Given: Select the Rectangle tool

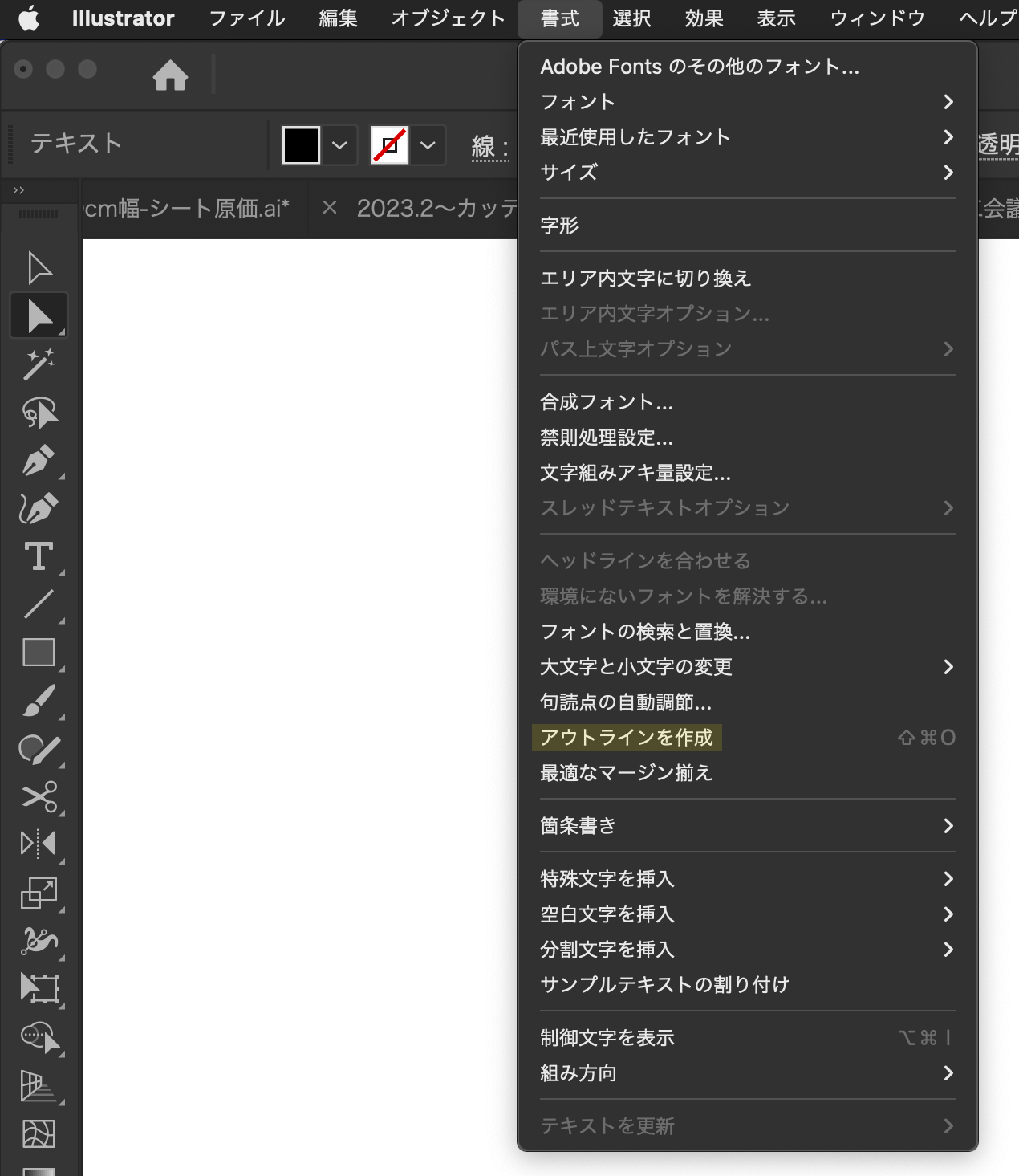Looking at the screenshot, I should click(39, 653).
